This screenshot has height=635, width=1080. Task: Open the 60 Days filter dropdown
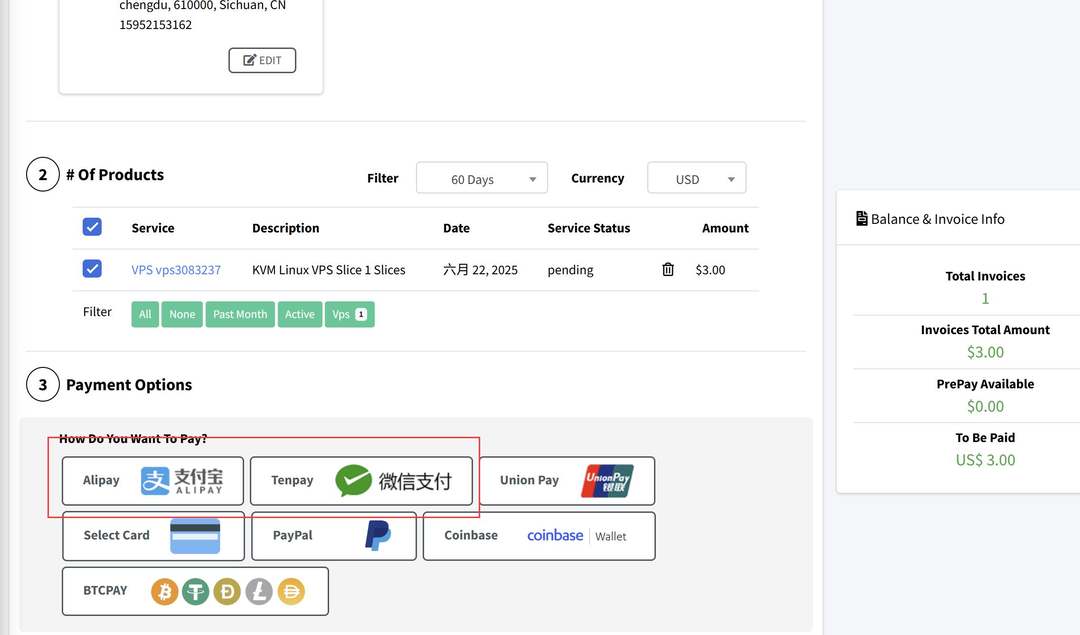pyautogui.click(x=481, y=178)
